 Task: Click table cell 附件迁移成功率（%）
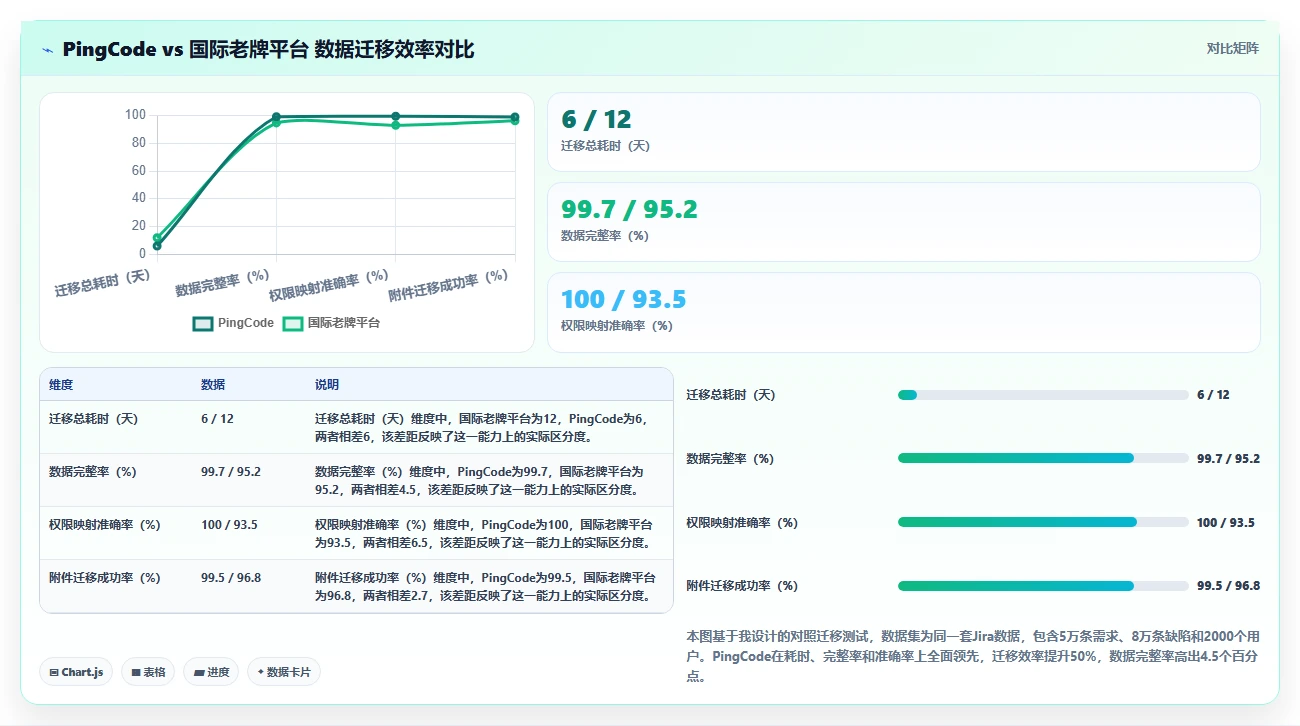coord(105,578)
